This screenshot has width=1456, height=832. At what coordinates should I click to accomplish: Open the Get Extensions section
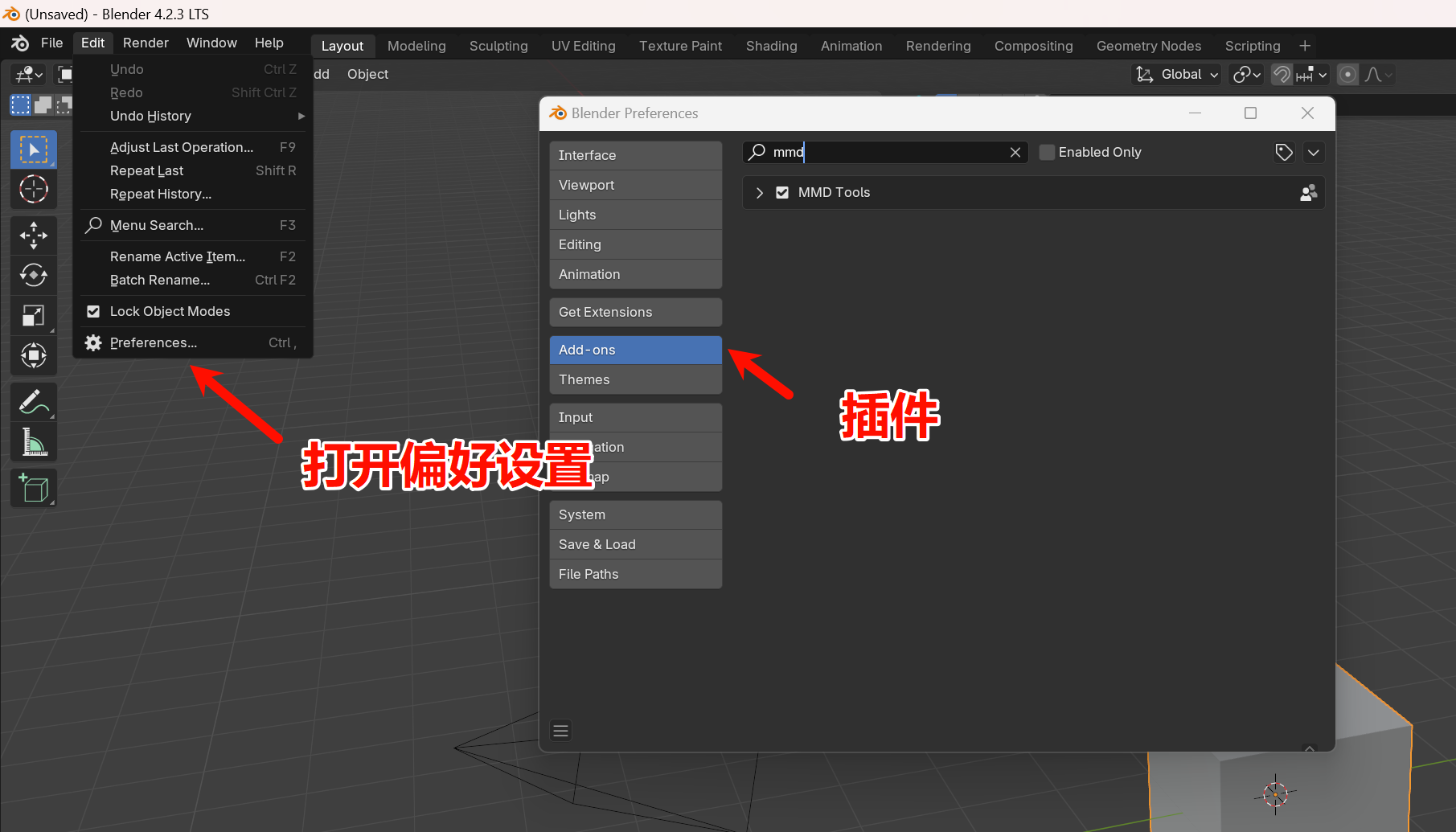click(x=635, y=313)
